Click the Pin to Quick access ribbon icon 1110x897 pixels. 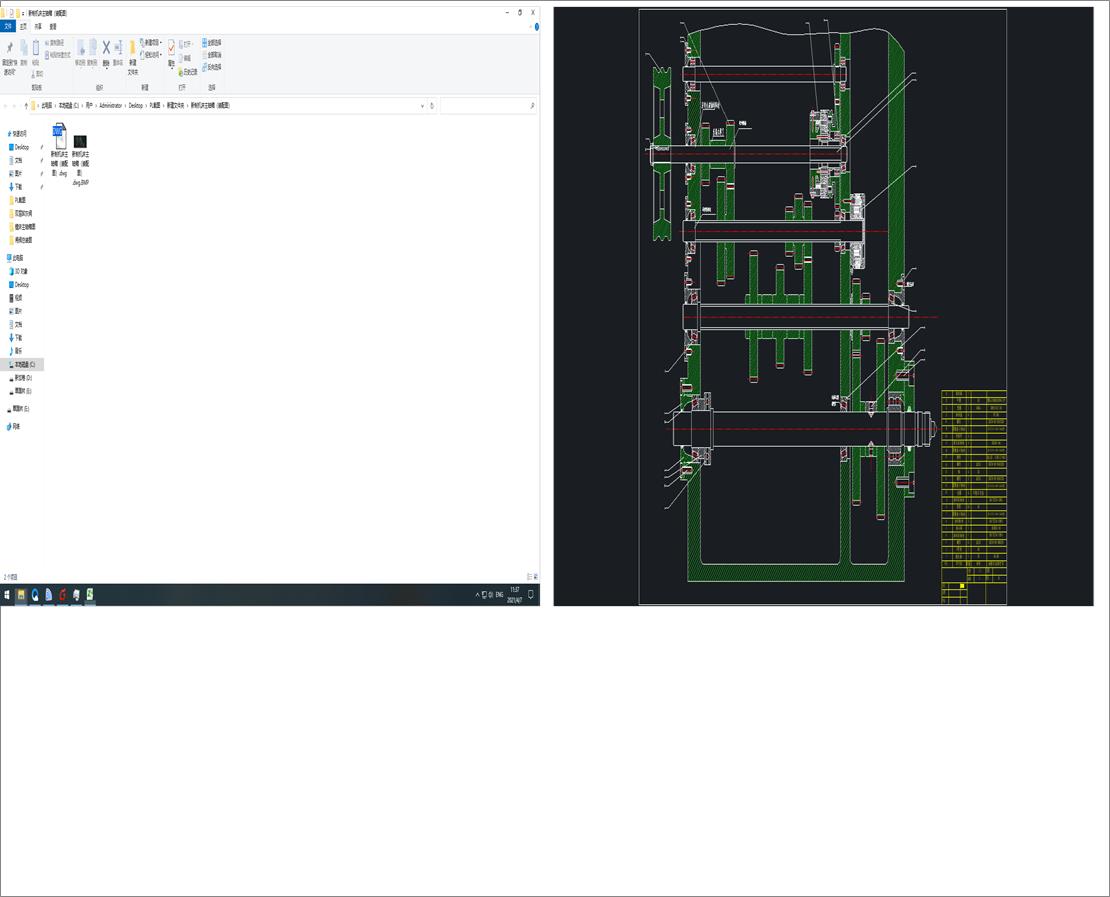[9, 49]
